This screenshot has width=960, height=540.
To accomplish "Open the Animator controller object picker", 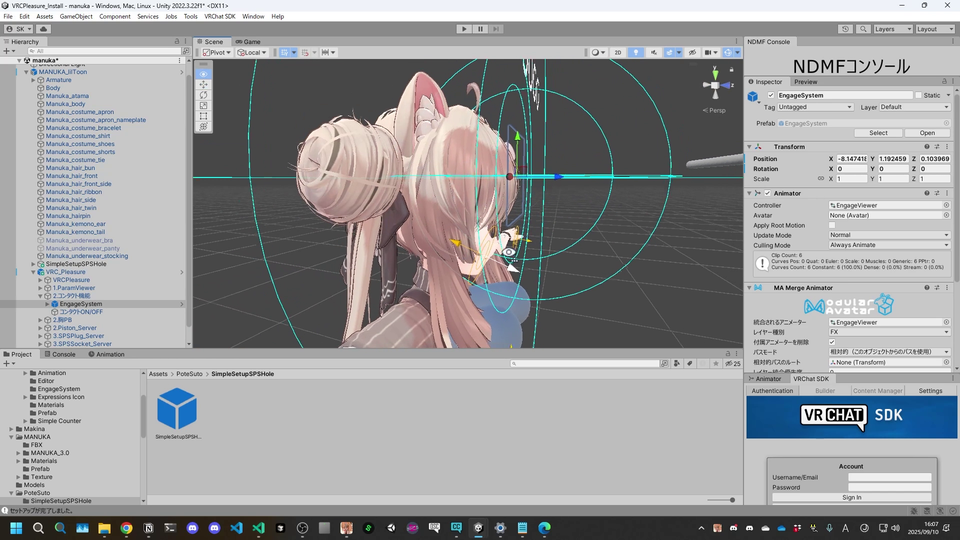I will coord(946,206).
